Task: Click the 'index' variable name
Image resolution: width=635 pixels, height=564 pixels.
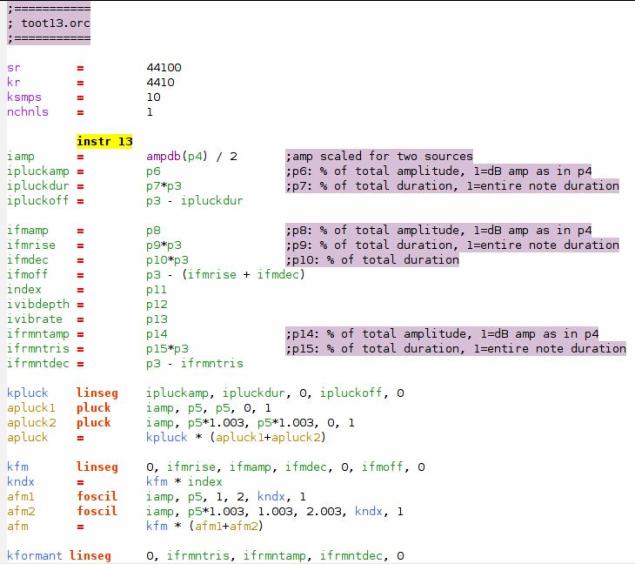Action: tap(24, 289)
